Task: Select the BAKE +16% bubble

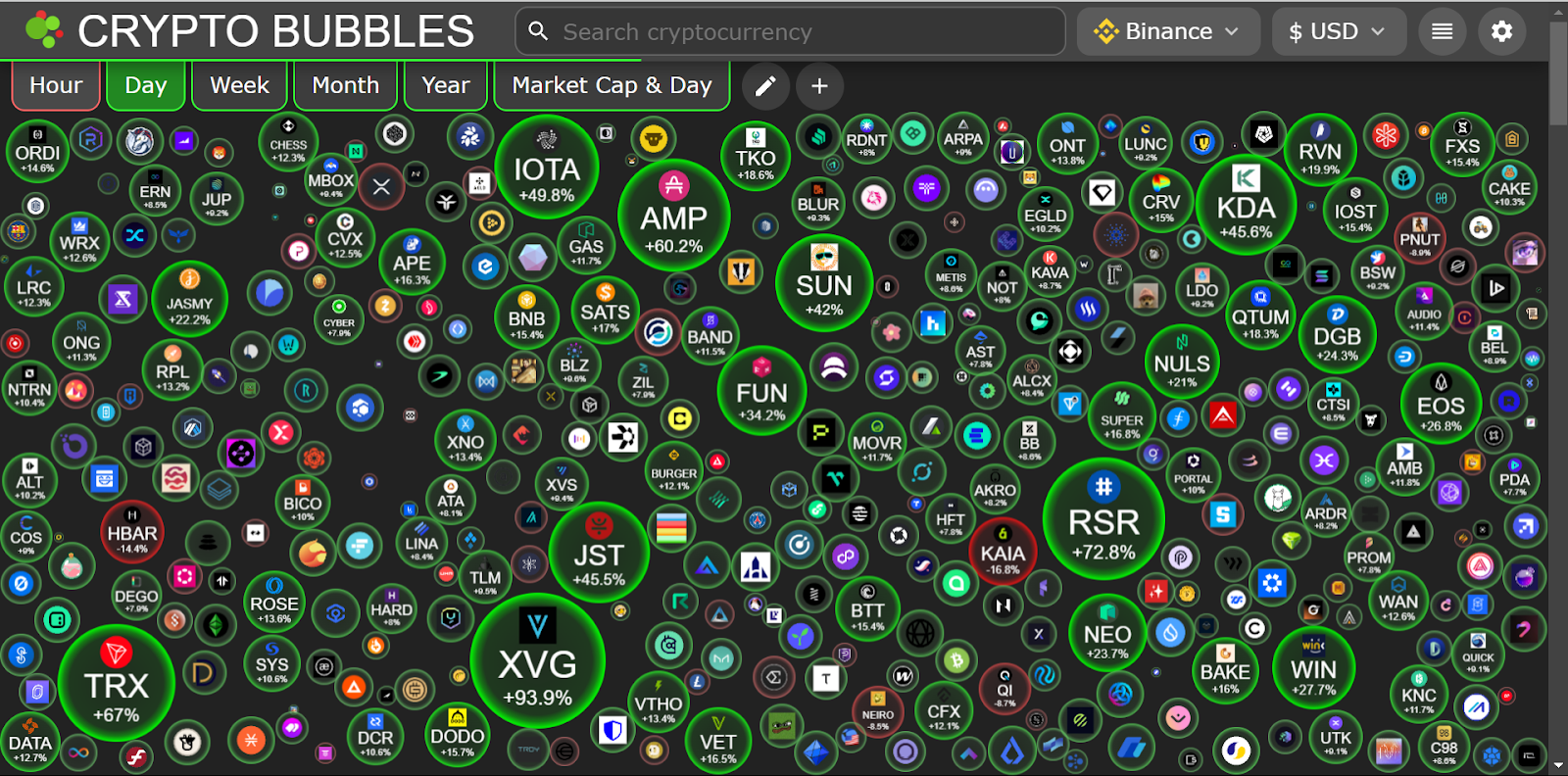Action: [x=1225, y=671]
